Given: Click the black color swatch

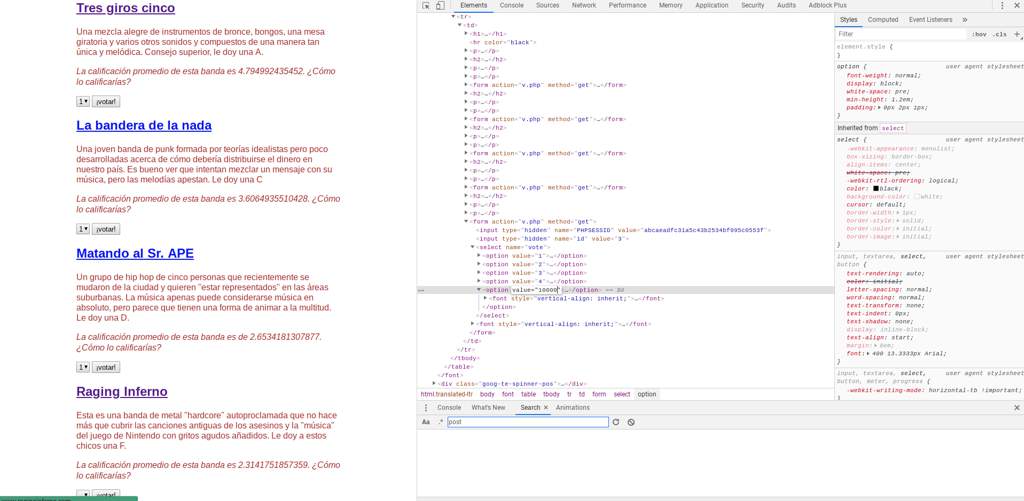Looking at the screenshot, I should tap(876, 189).
